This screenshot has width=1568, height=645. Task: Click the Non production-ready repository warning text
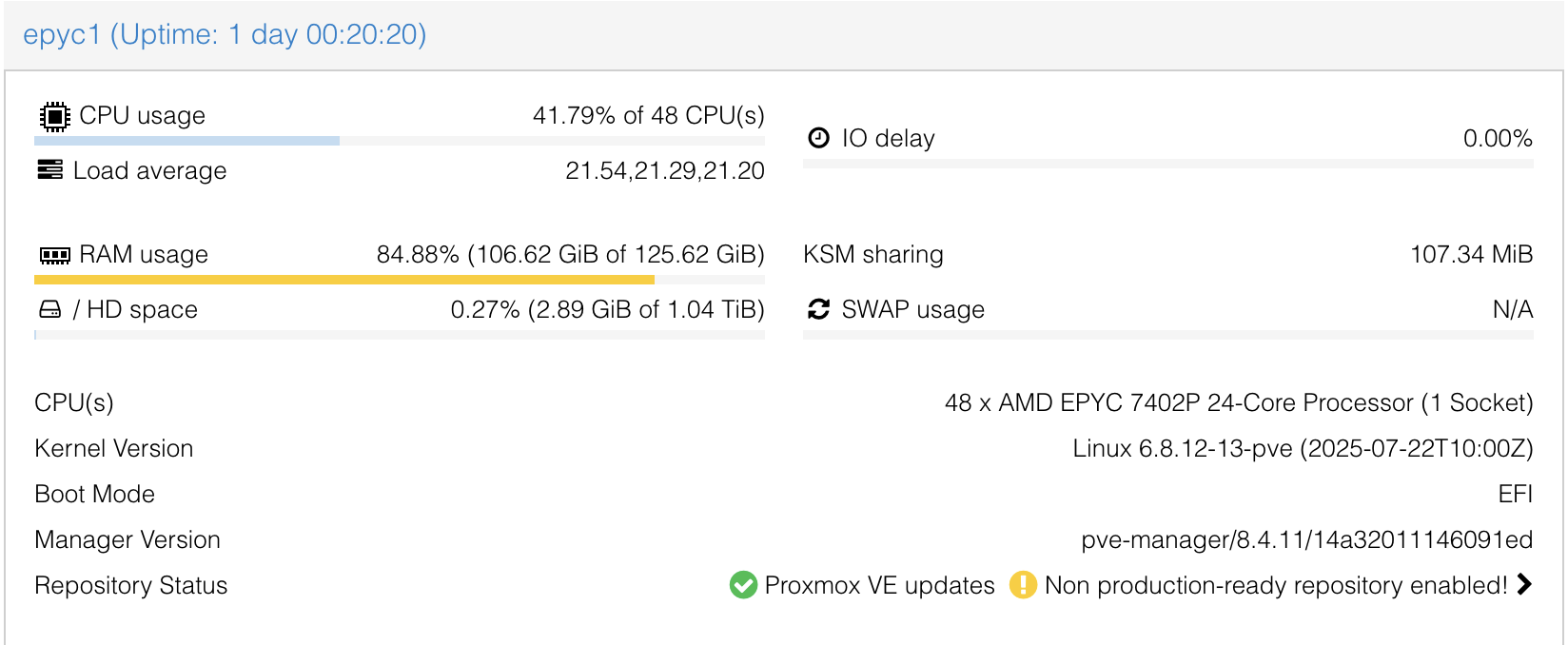tap(1275, 585)
